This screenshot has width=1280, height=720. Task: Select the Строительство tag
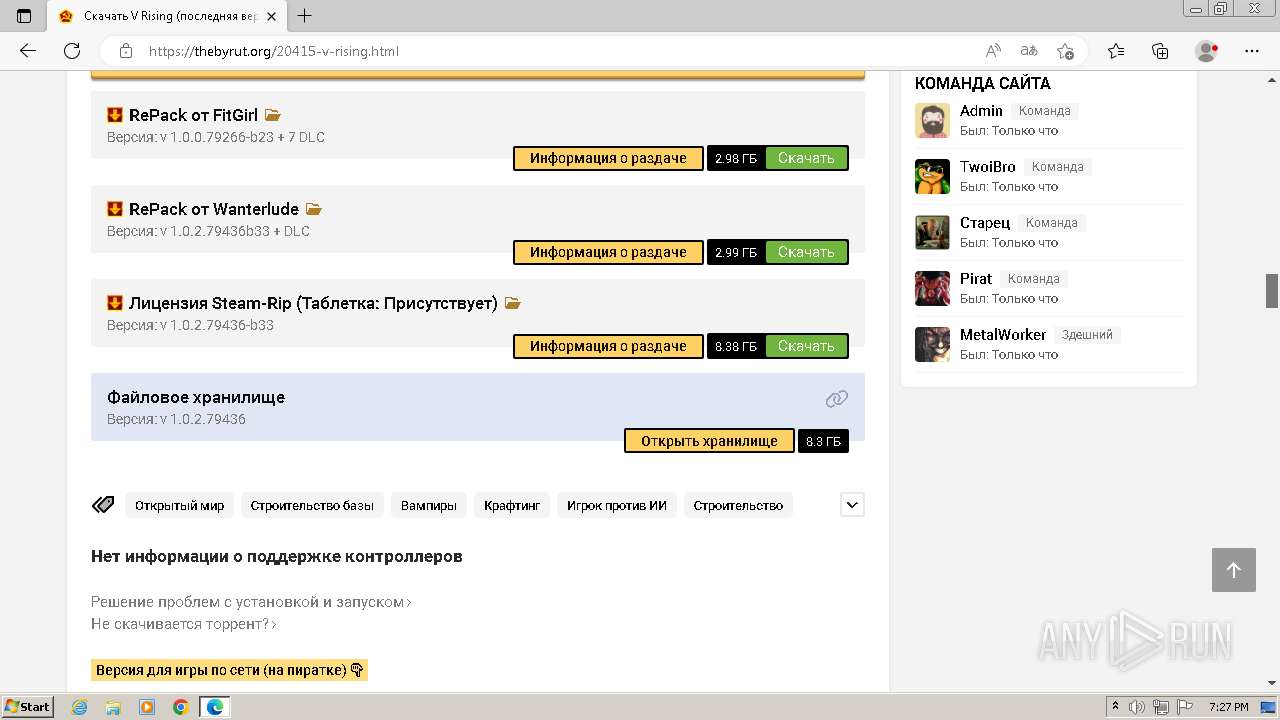[x=738, y=505]
